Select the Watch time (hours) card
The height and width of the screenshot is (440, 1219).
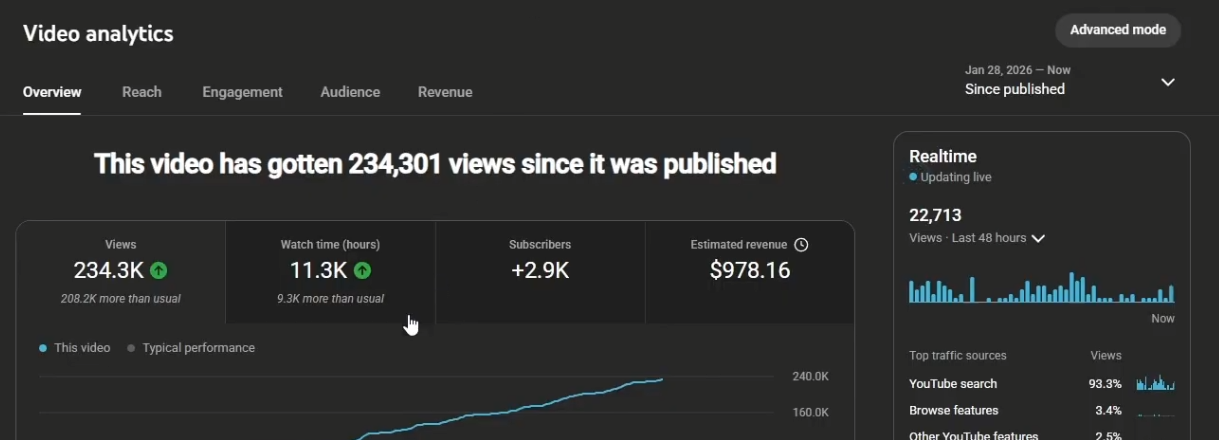tap(330, 272)
